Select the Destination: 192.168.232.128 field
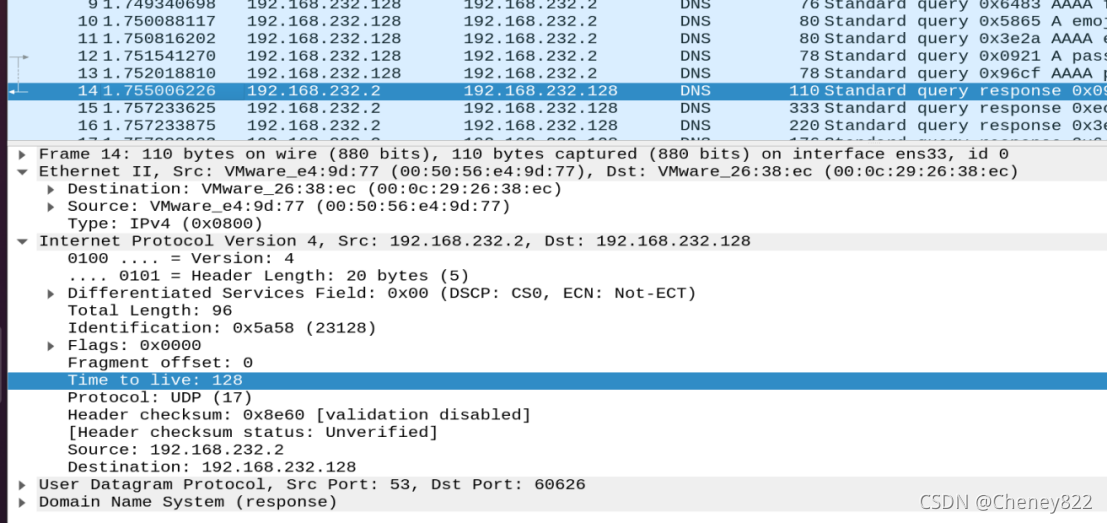Viewport: 1107px width, 523px height. [212, 467]
